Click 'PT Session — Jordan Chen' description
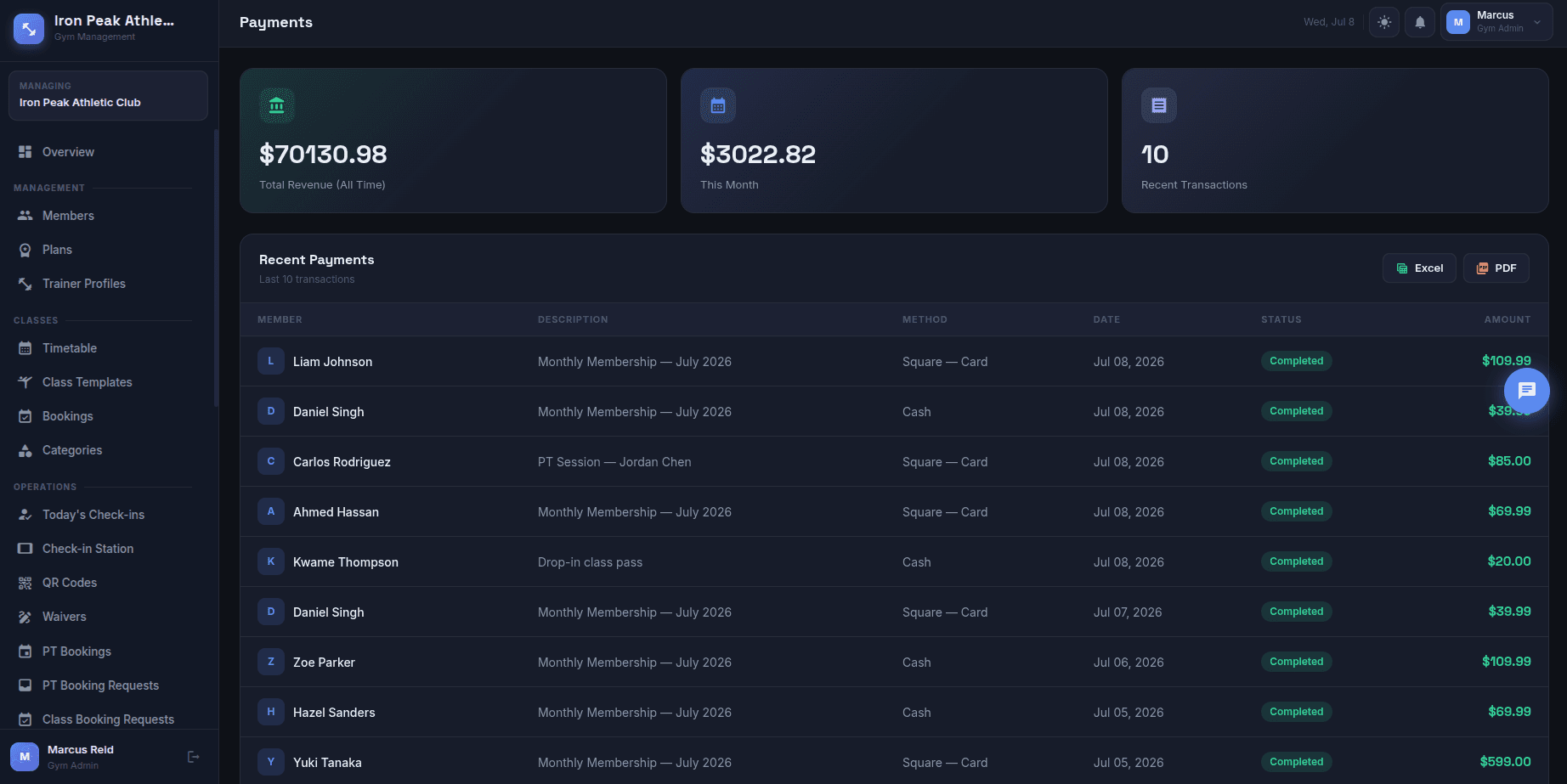Screen dimensions: 1567x784 pos(614,462)
